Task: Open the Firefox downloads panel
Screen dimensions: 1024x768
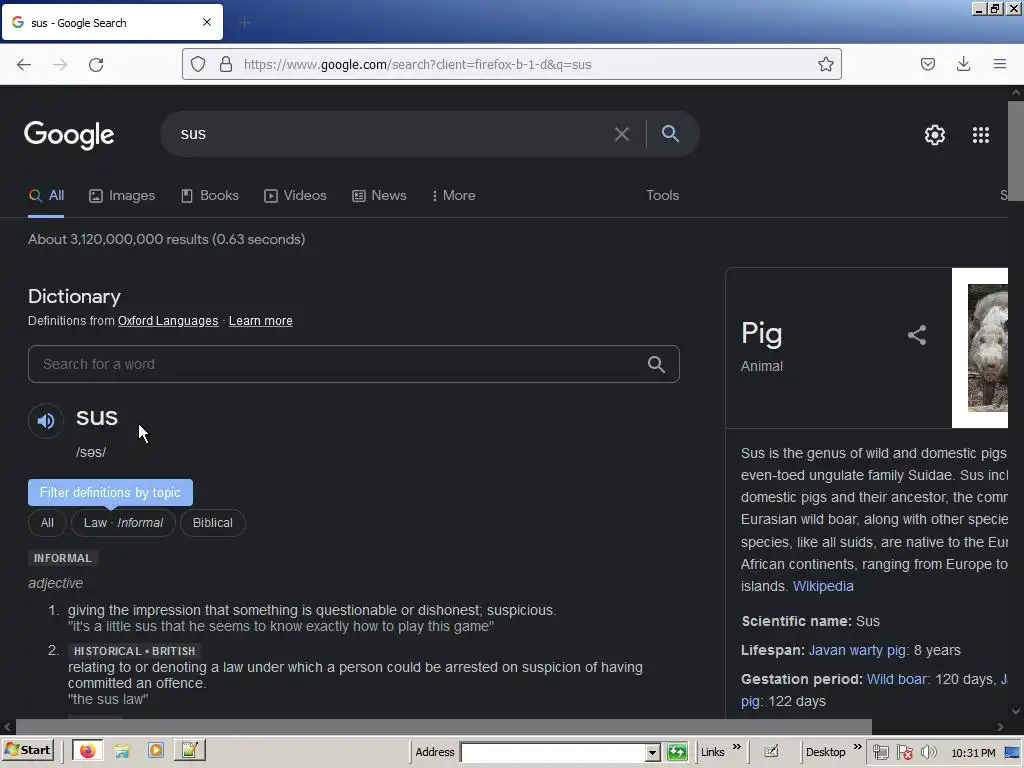Action: point(963,64)
